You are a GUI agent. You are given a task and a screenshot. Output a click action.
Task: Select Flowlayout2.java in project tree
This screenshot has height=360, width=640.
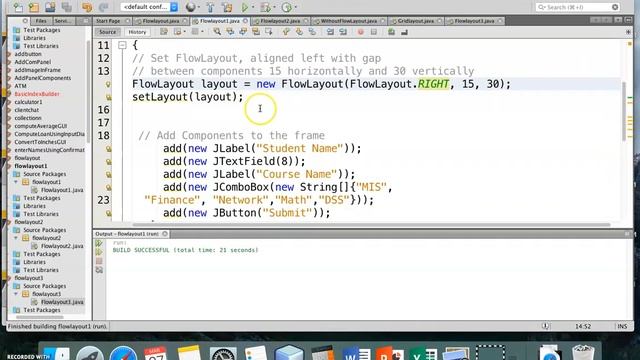[x=62, y=246]
